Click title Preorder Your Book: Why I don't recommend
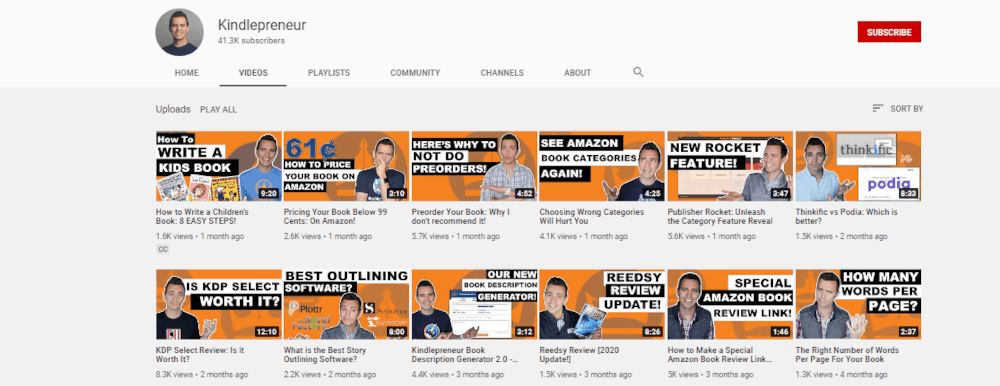Viewport: 1000px width, 386px height. point(461,216)
